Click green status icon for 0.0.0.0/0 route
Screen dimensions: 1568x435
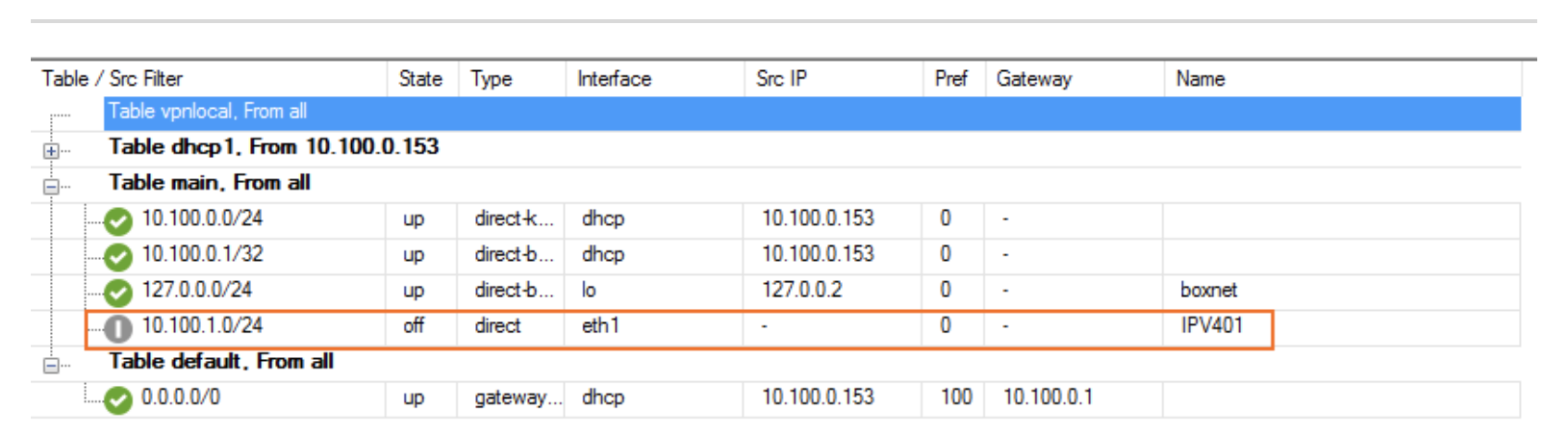(x=118, y=399)
